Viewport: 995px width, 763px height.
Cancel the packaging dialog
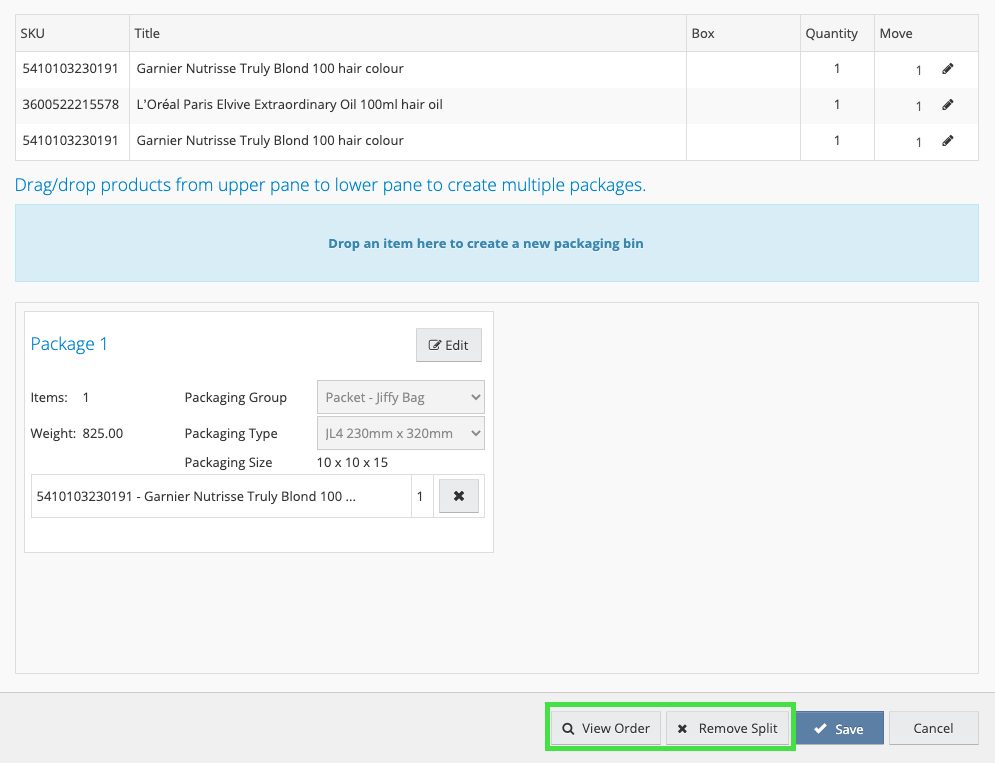[933, 728]
